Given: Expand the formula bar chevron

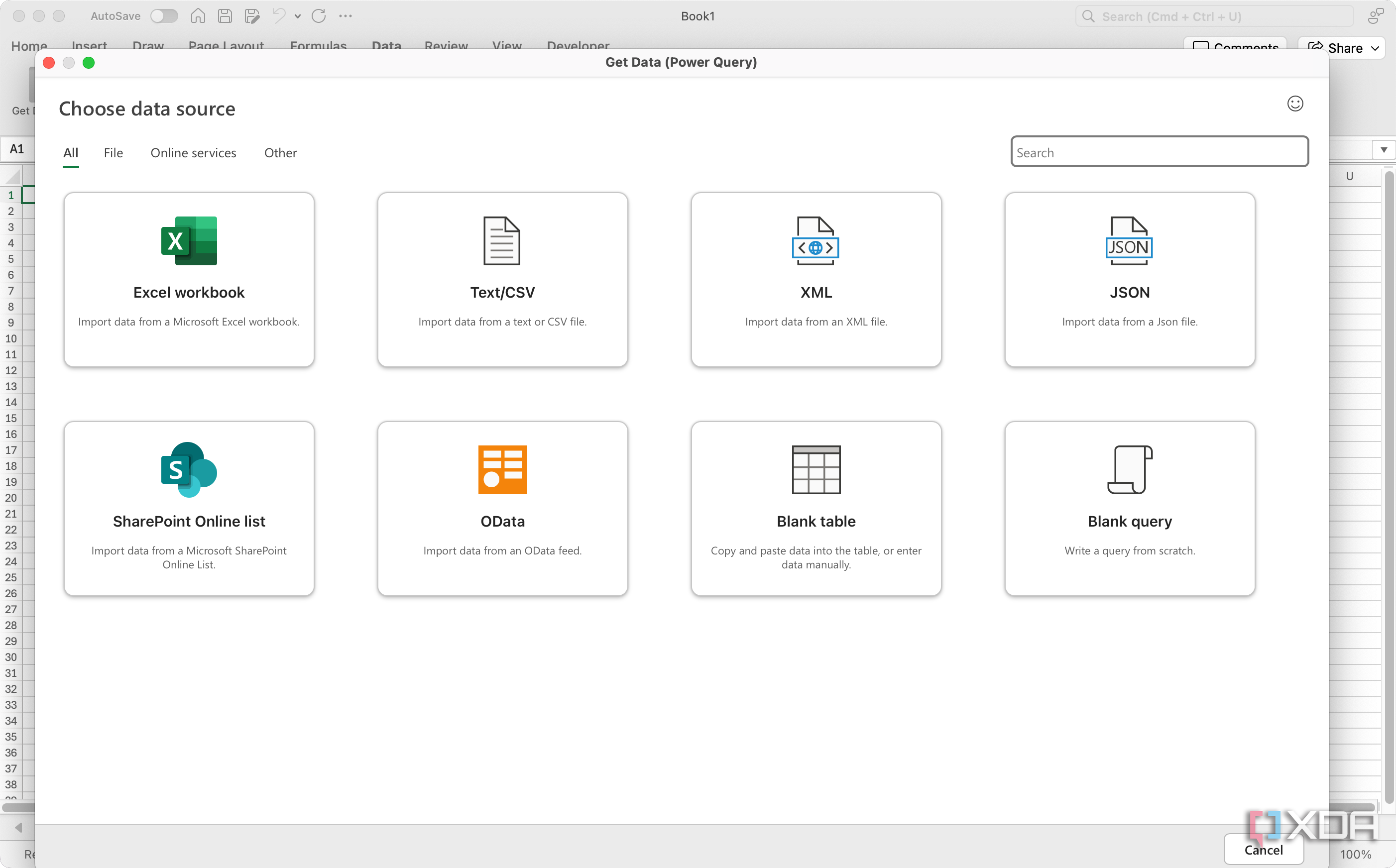Looking at the screenshot, I should tap(1384, 150).
